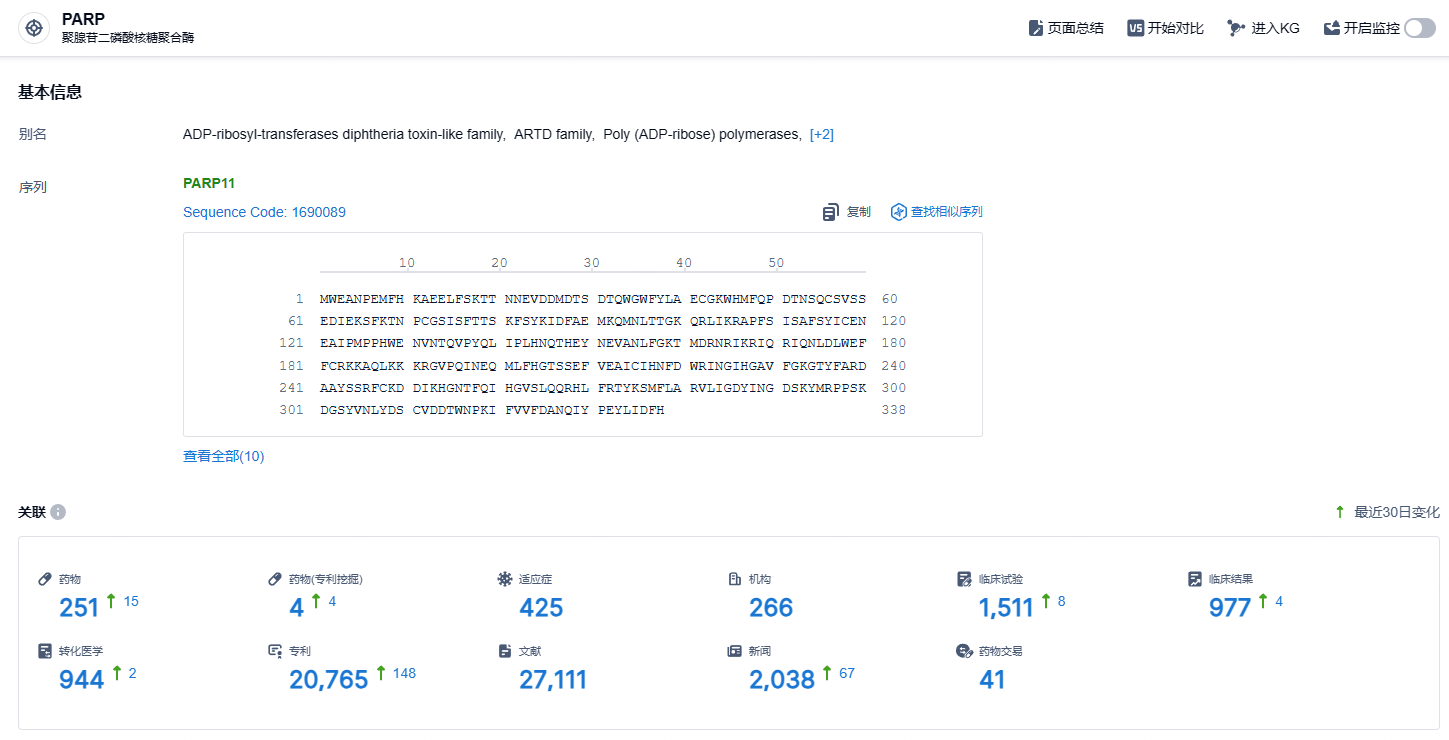Click the 药物(专利挖掘) pill icon
Screen dimensions: 1449x740
click(x=275, y=579)
